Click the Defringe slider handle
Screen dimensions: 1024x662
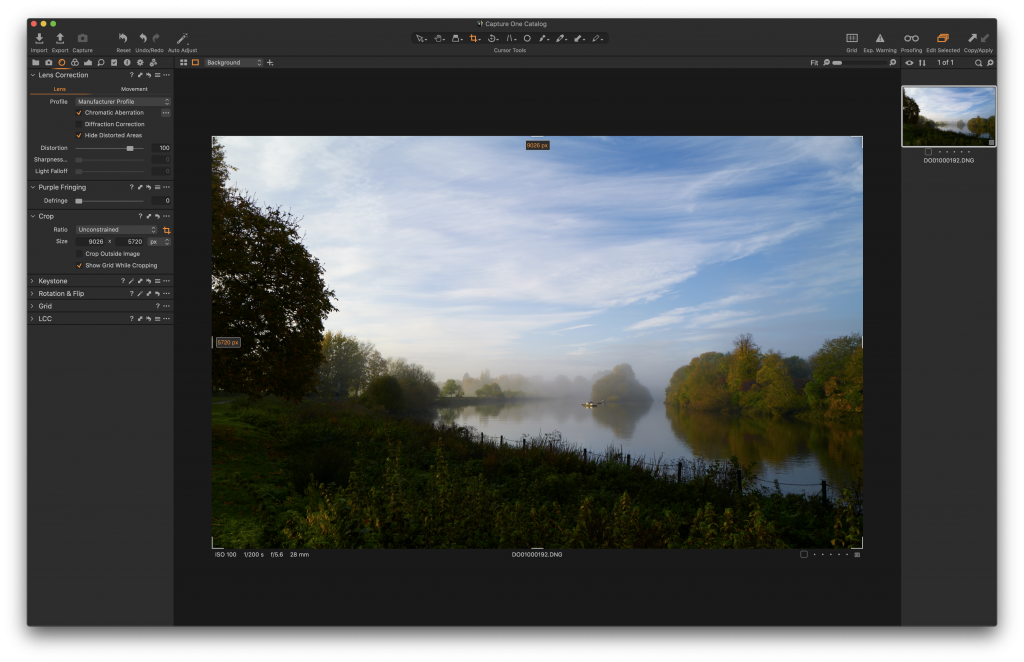tap(79, 201)
